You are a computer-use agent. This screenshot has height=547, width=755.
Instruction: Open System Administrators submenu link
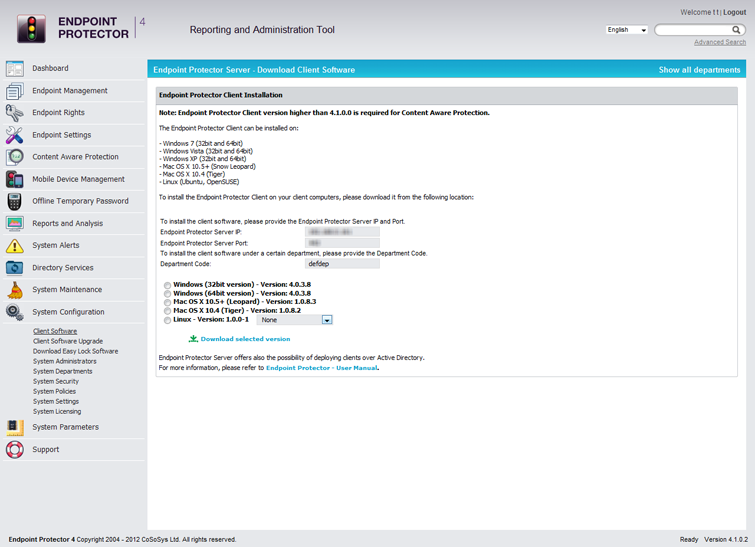[65, 362]
